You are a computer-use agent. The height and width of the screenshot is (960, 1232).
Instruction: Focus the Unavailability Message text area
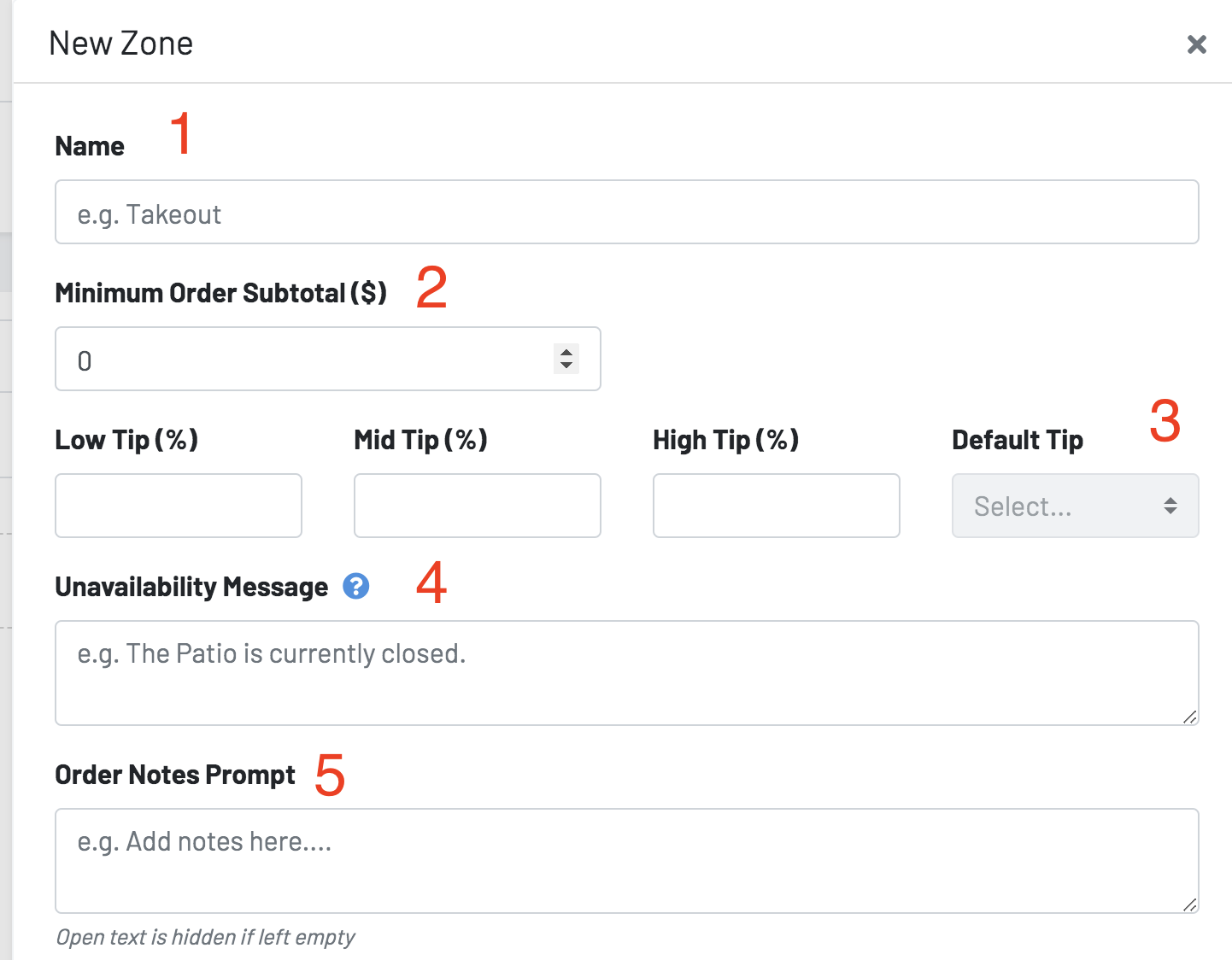626,673
